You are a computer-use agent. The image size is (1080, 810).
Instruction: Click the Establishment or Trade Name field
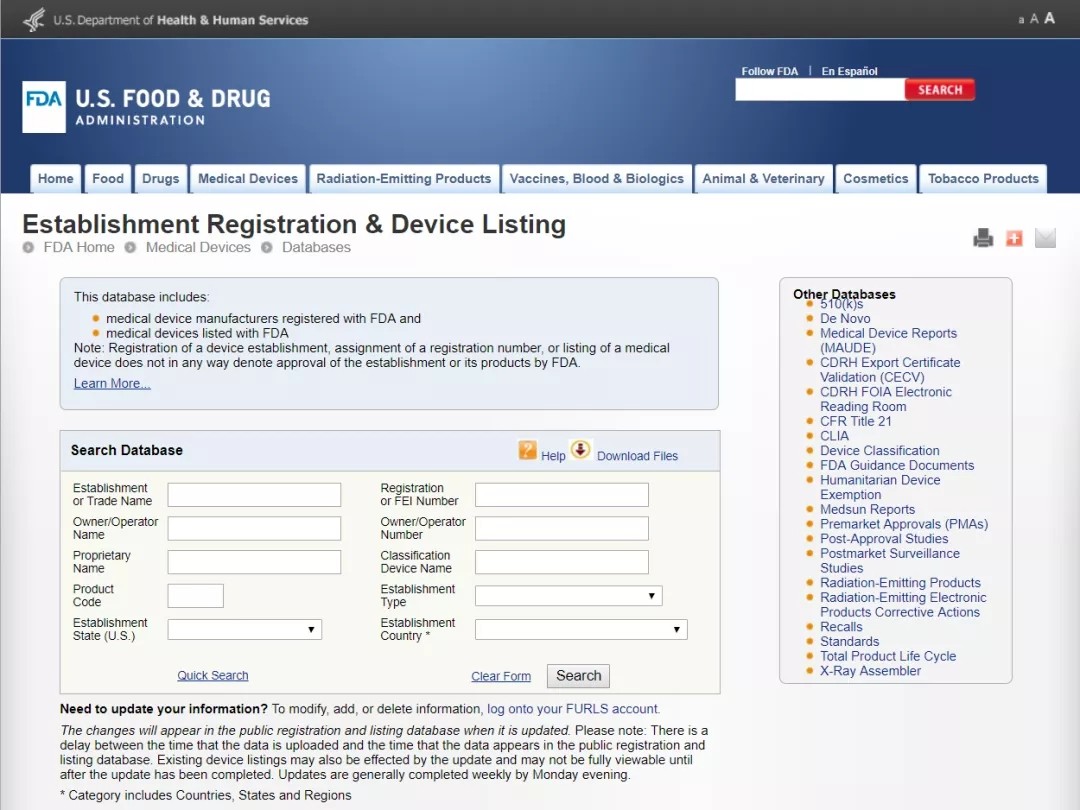(254, 495)
